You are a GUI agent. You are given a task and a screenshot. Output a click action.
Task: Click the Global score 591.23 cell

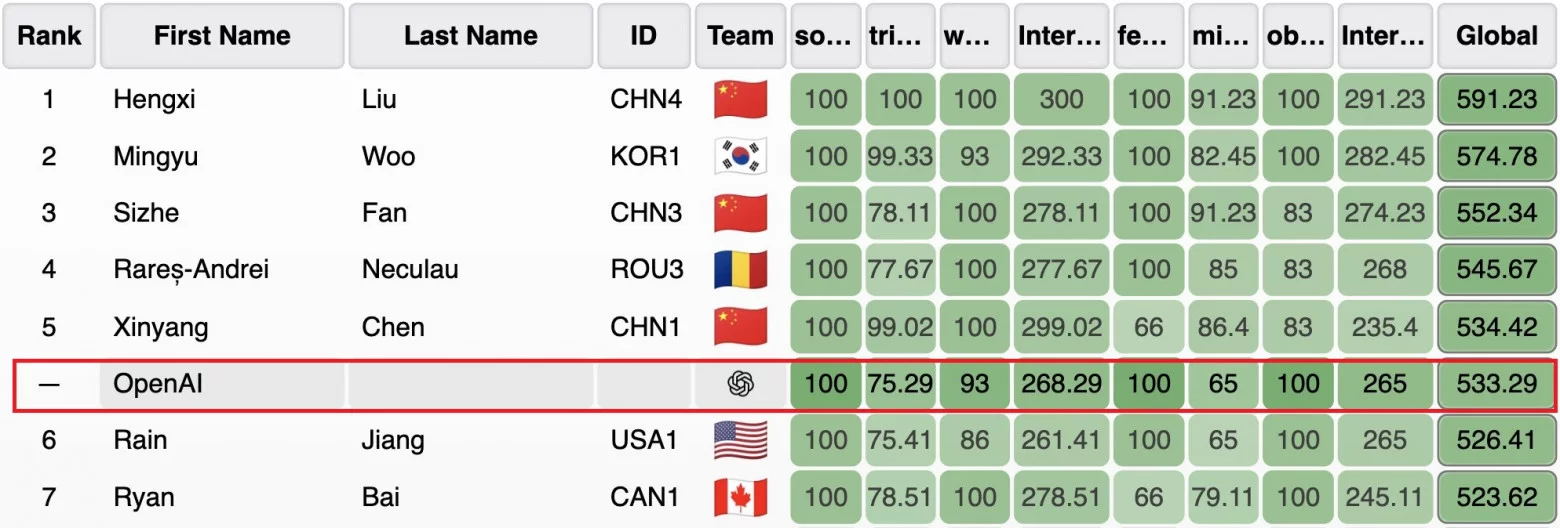coord(1497,99)
